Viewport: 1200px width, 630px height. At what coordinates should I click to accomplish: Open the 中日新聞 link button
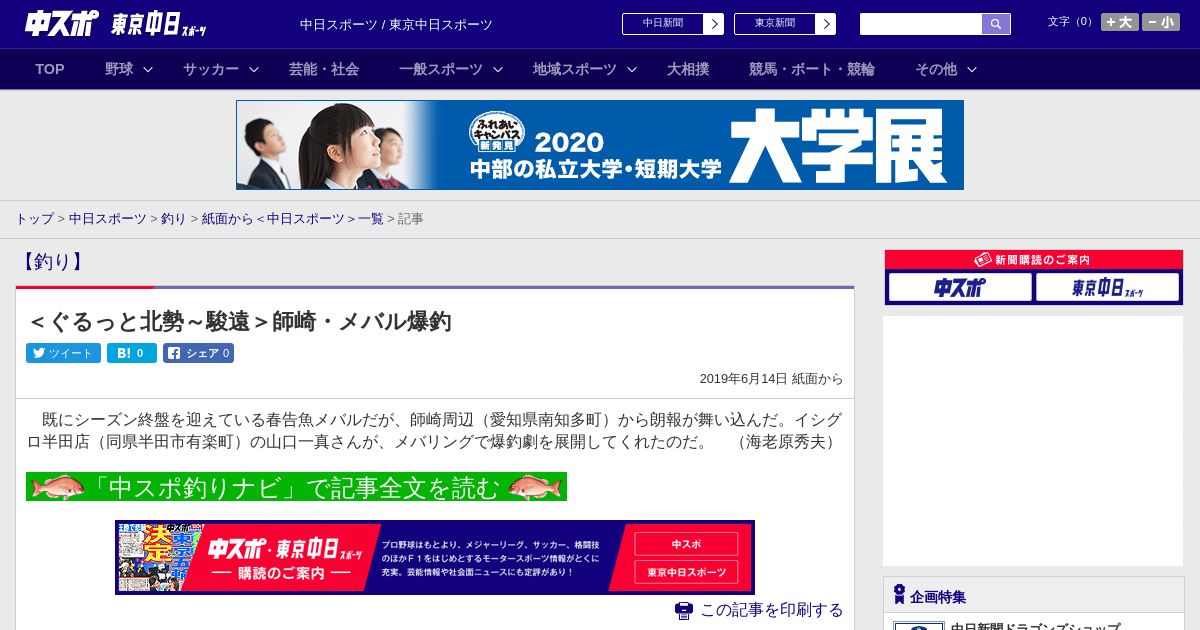point(663,24)
